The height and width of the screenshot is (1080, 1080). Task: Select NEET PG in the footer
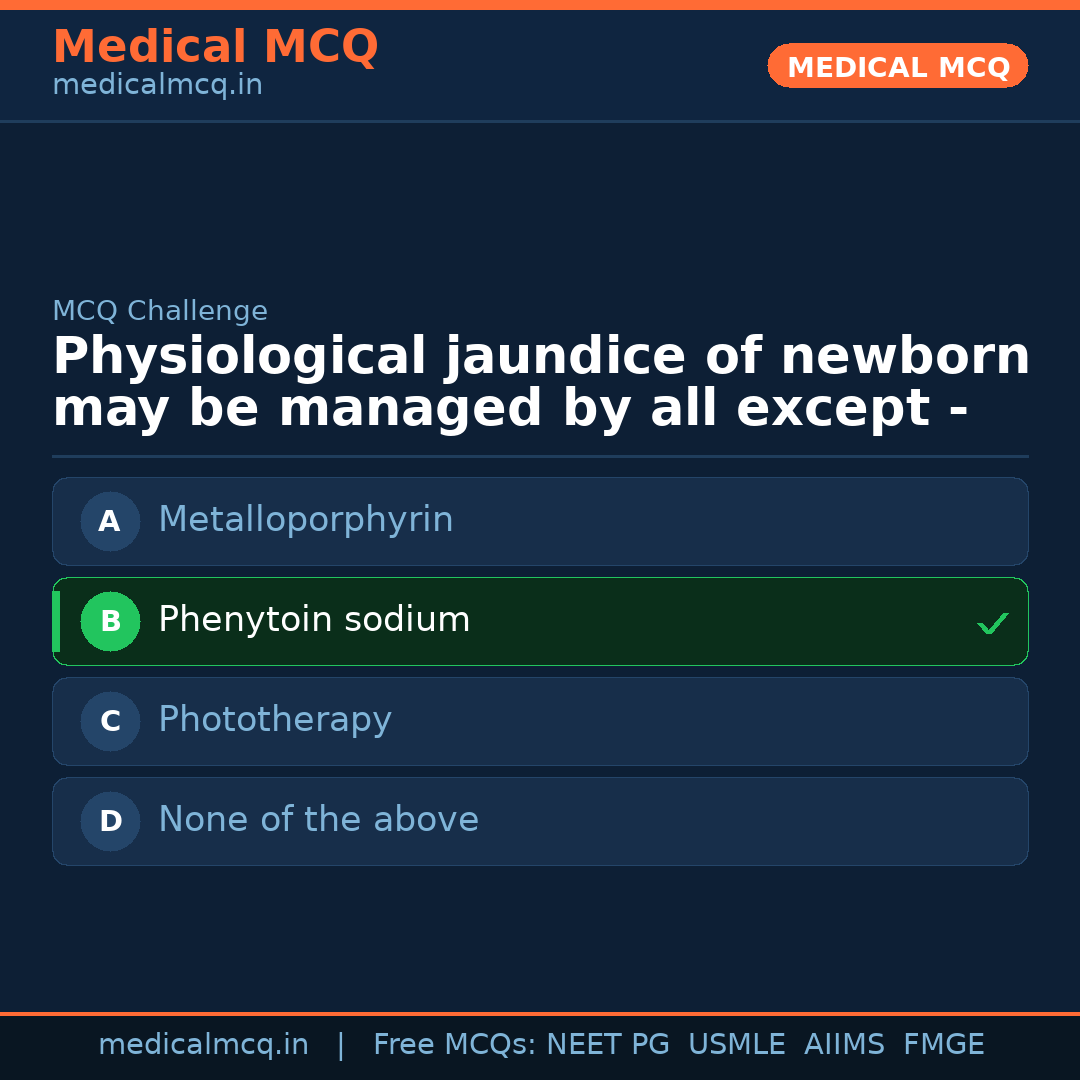[607, 1044]
